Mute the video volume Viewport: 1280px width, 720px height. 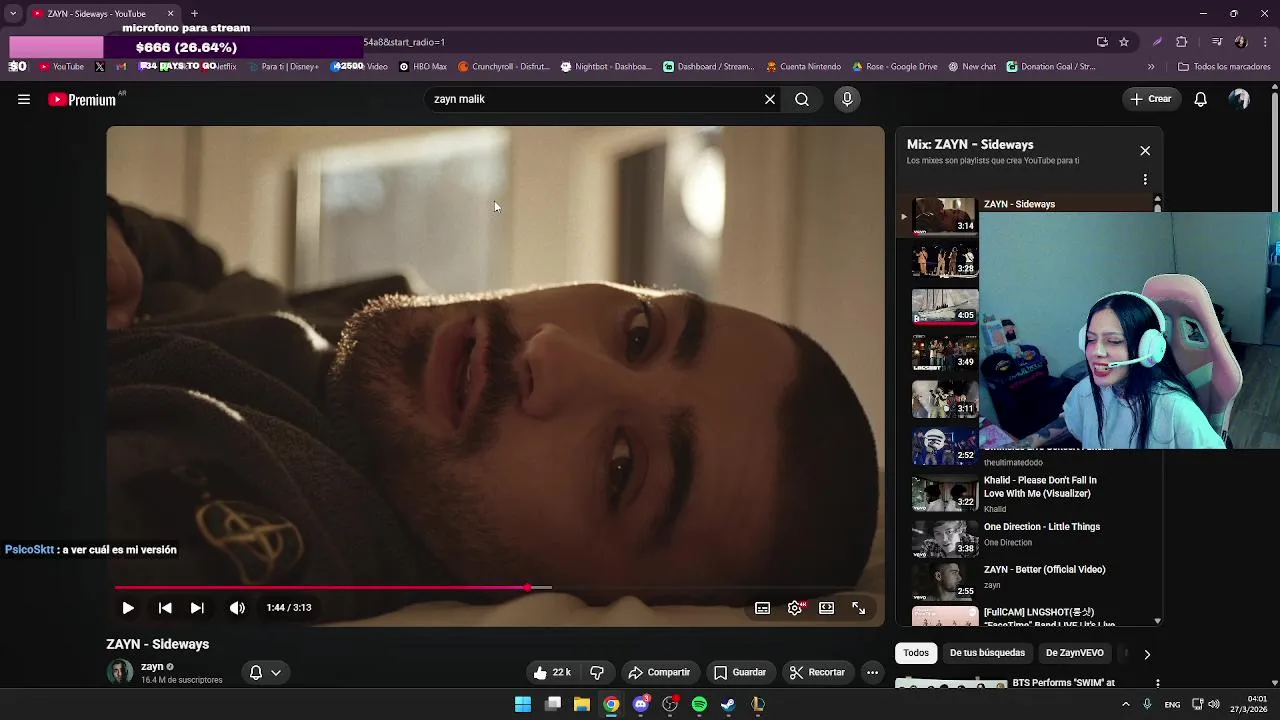[237, 607]
